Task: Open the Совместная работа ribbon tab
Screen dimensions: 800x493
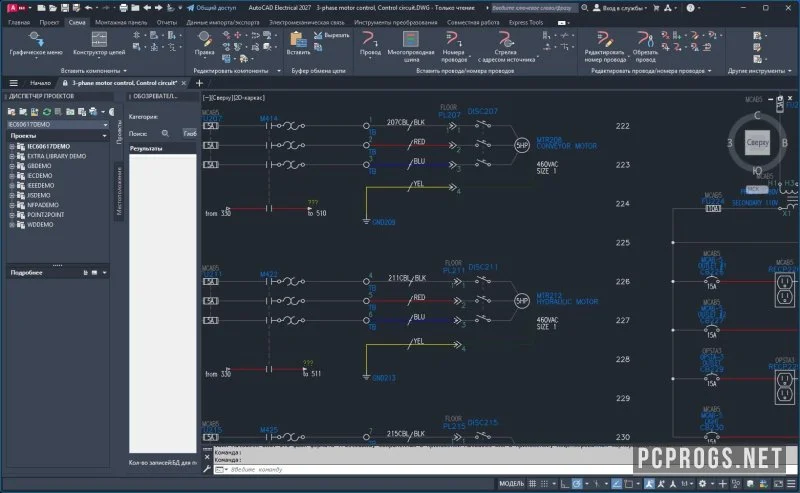Action: tap(473, 22)
